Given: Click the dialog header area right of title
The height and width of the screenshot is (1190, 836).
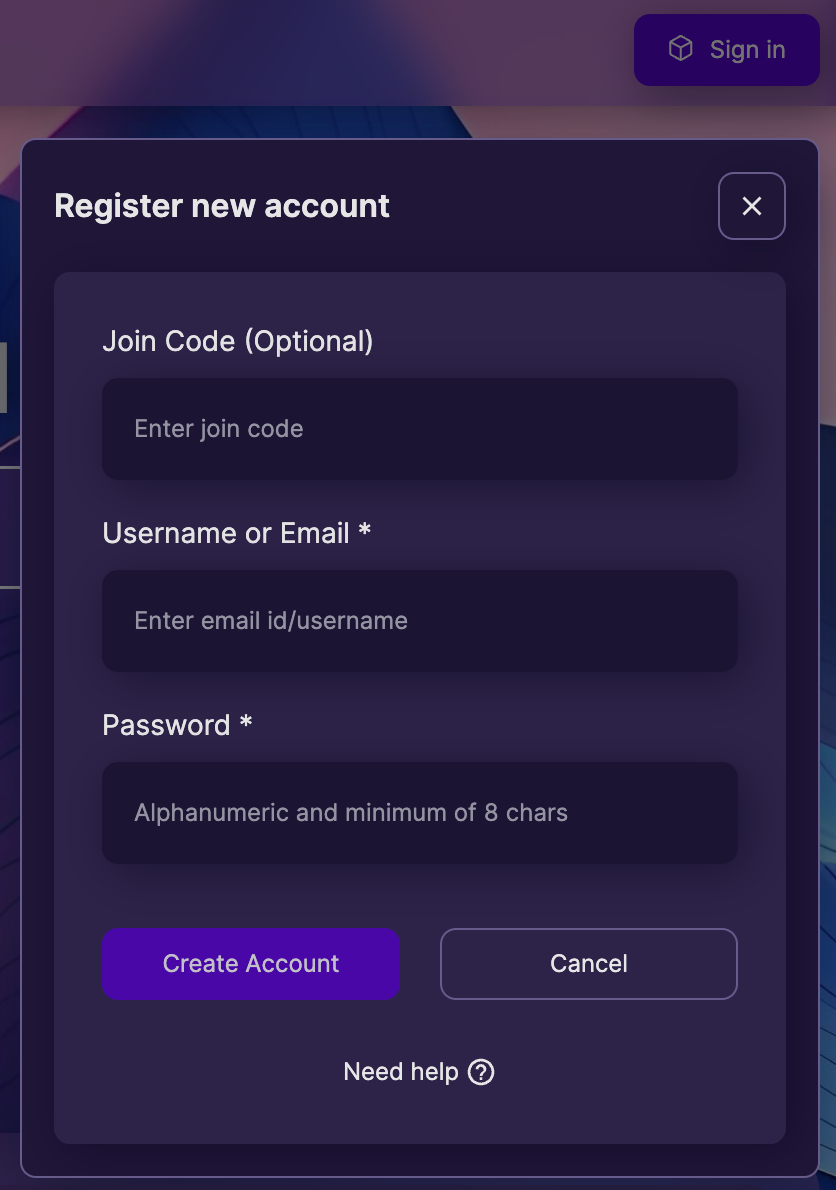Looking at the screenshot, I should (x=554, y=206).
